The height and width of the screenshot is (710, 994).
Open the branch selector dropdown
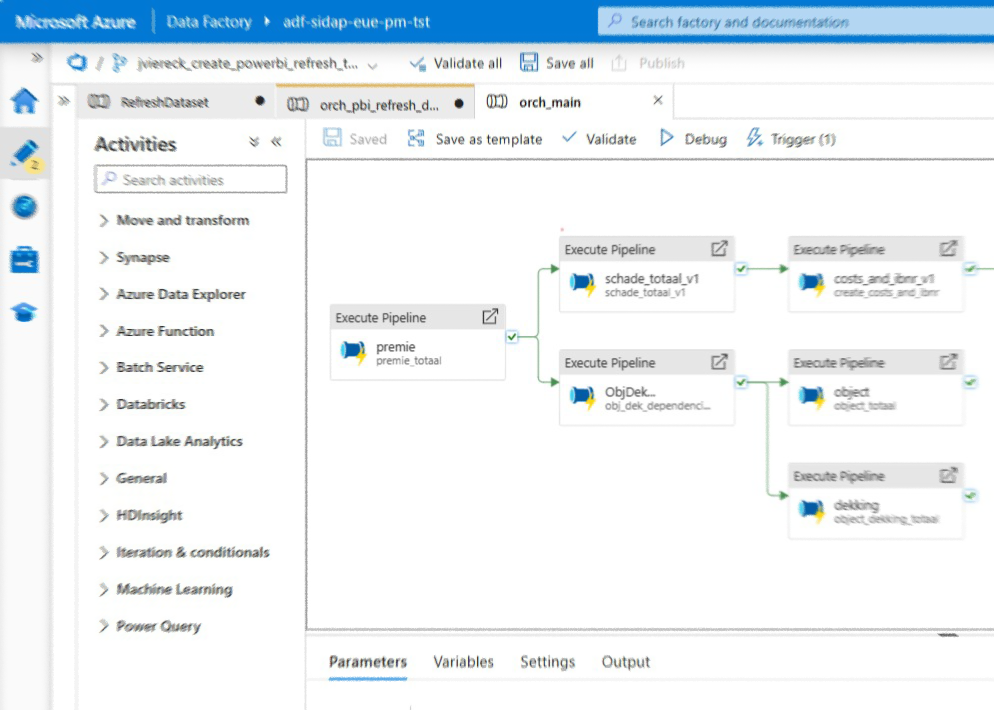[x=373, y=65]
